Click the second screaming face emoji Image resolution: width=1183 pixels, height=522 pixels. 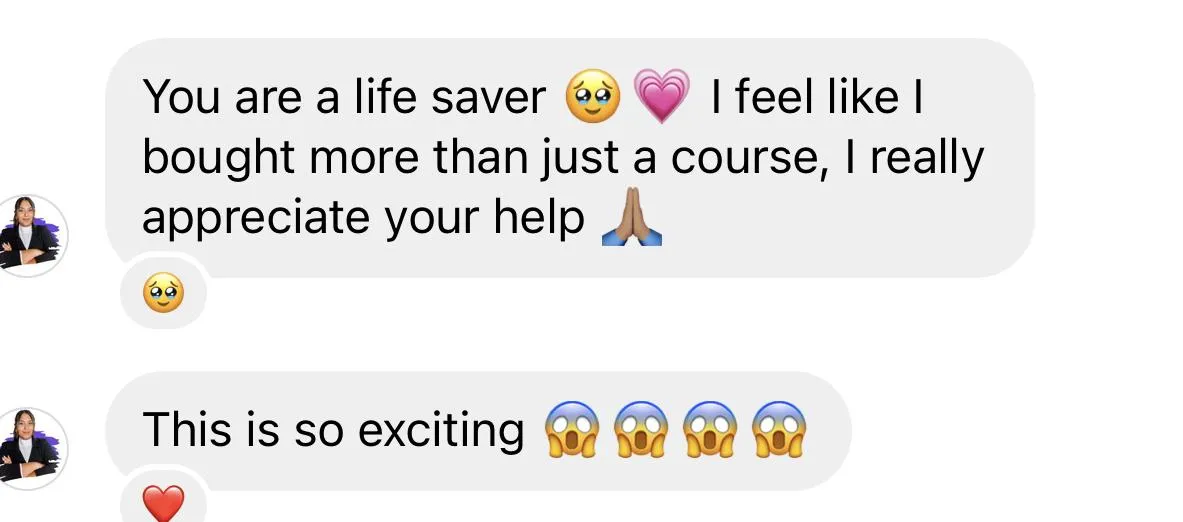coord(641,429)
